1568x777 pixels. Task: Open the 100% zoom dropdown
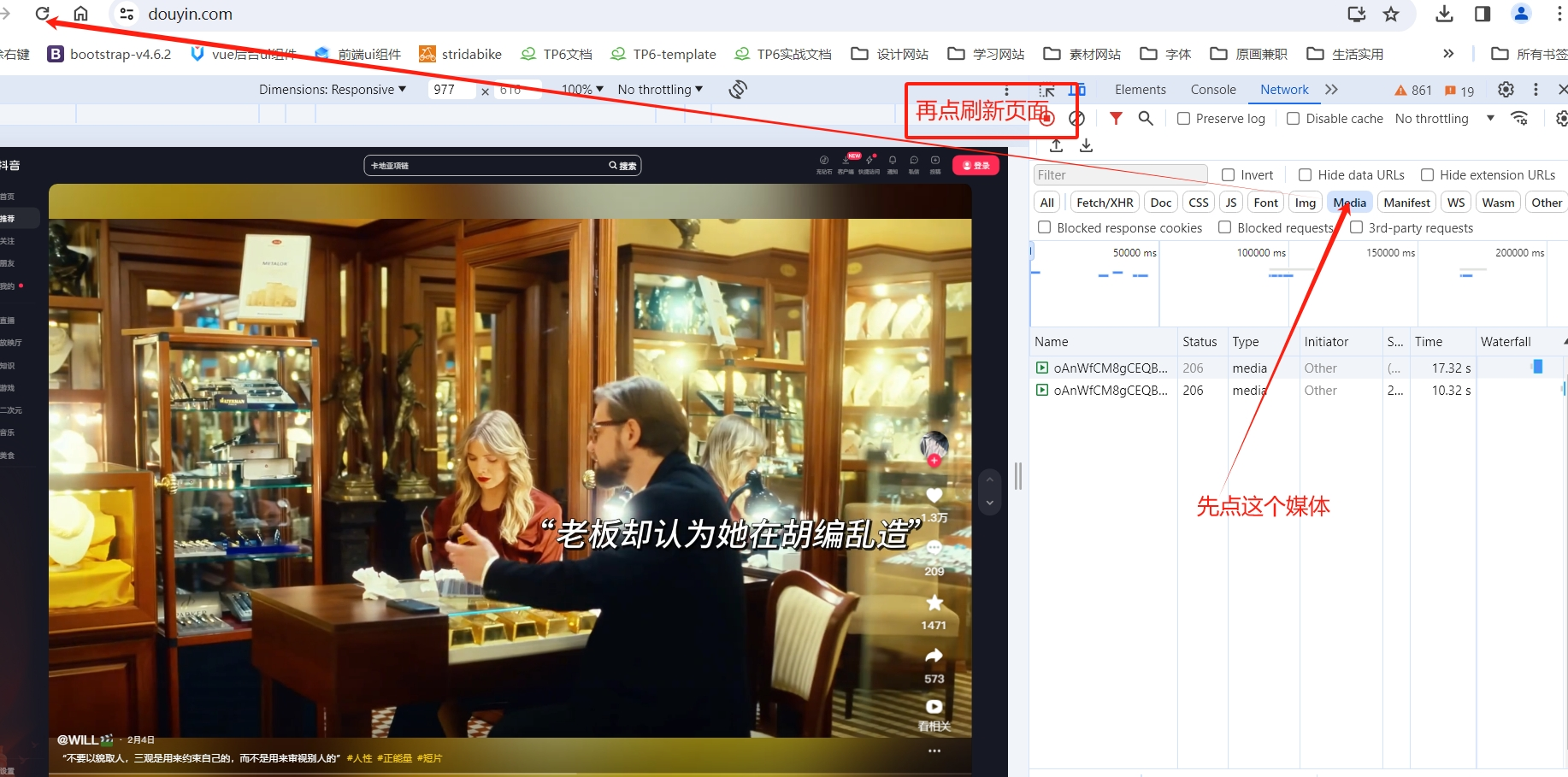(x=582, y=90)
